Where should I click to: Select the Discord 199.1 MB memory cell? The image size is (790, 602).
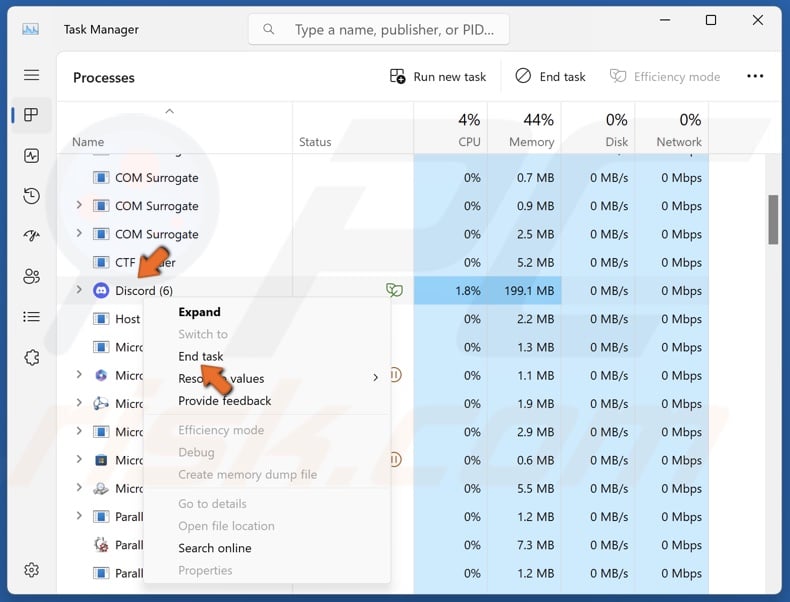pyautogui.click(x=524, y=291)
